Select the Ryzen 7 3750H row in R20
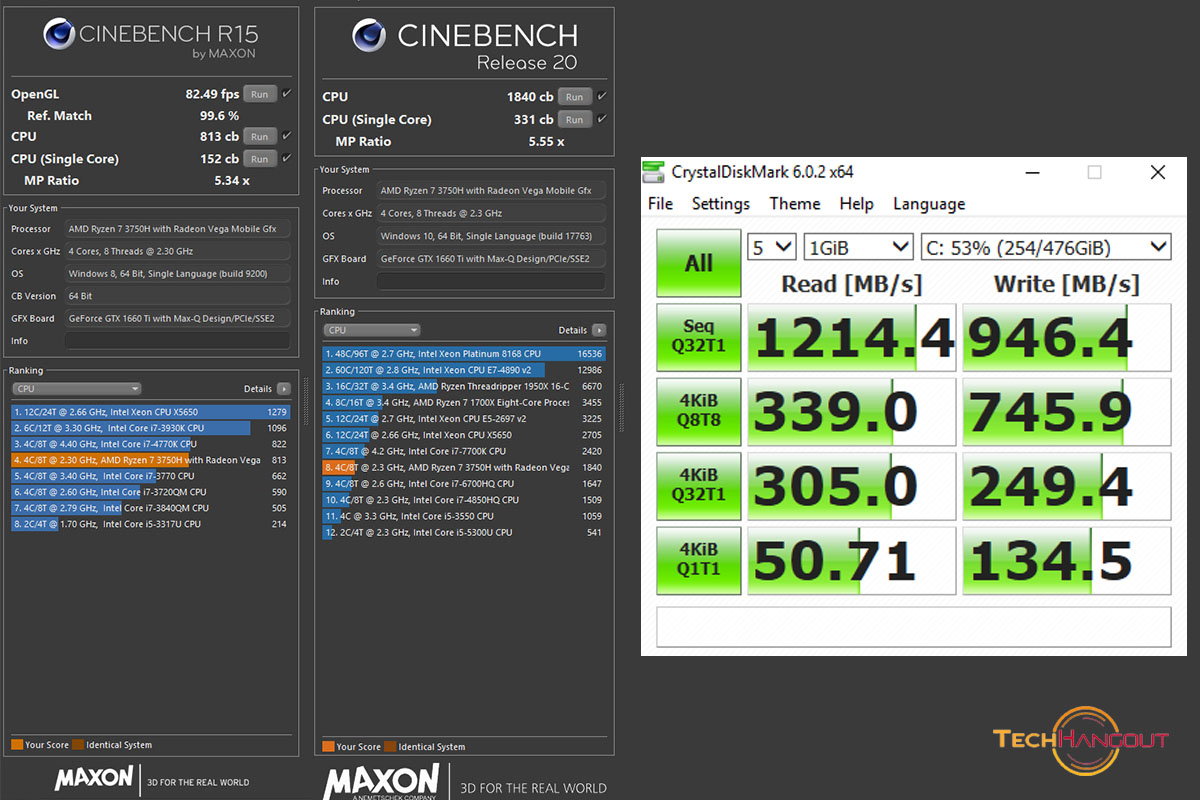 point(464,467)
